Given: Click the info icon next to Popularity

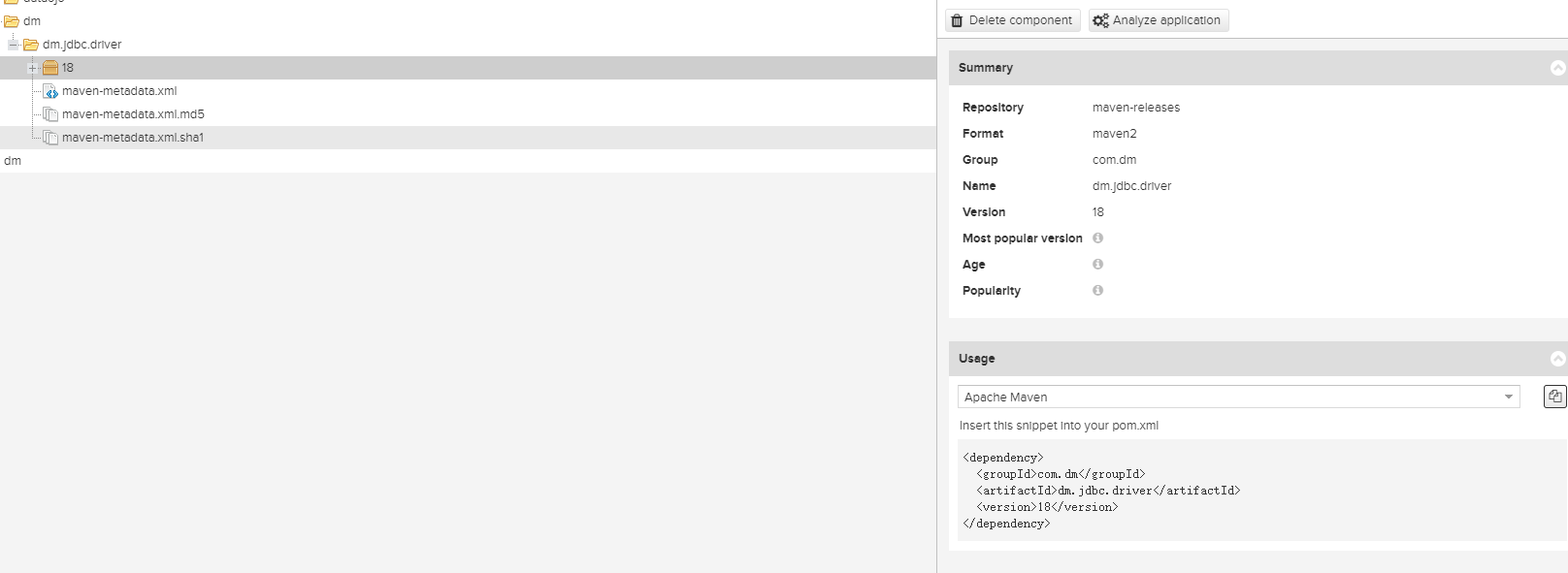Looking at the screenshot, I should [x=1097, y=290].
